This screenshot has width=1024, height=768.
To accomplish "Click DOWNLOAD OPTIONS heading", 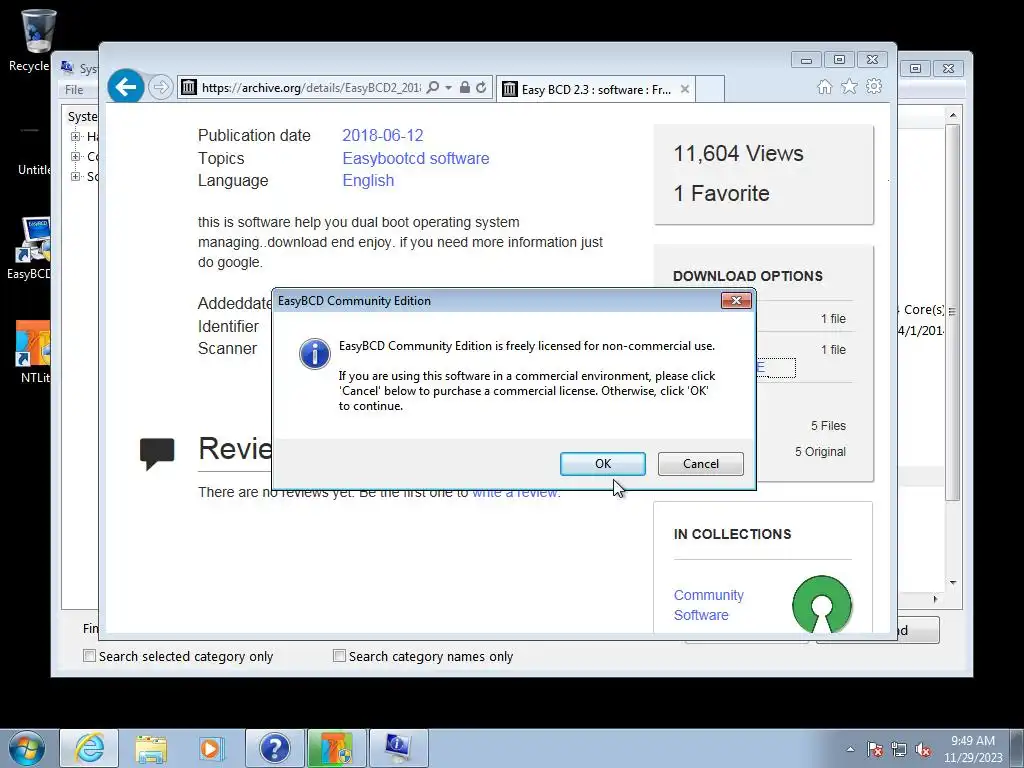I will [748, 276].
